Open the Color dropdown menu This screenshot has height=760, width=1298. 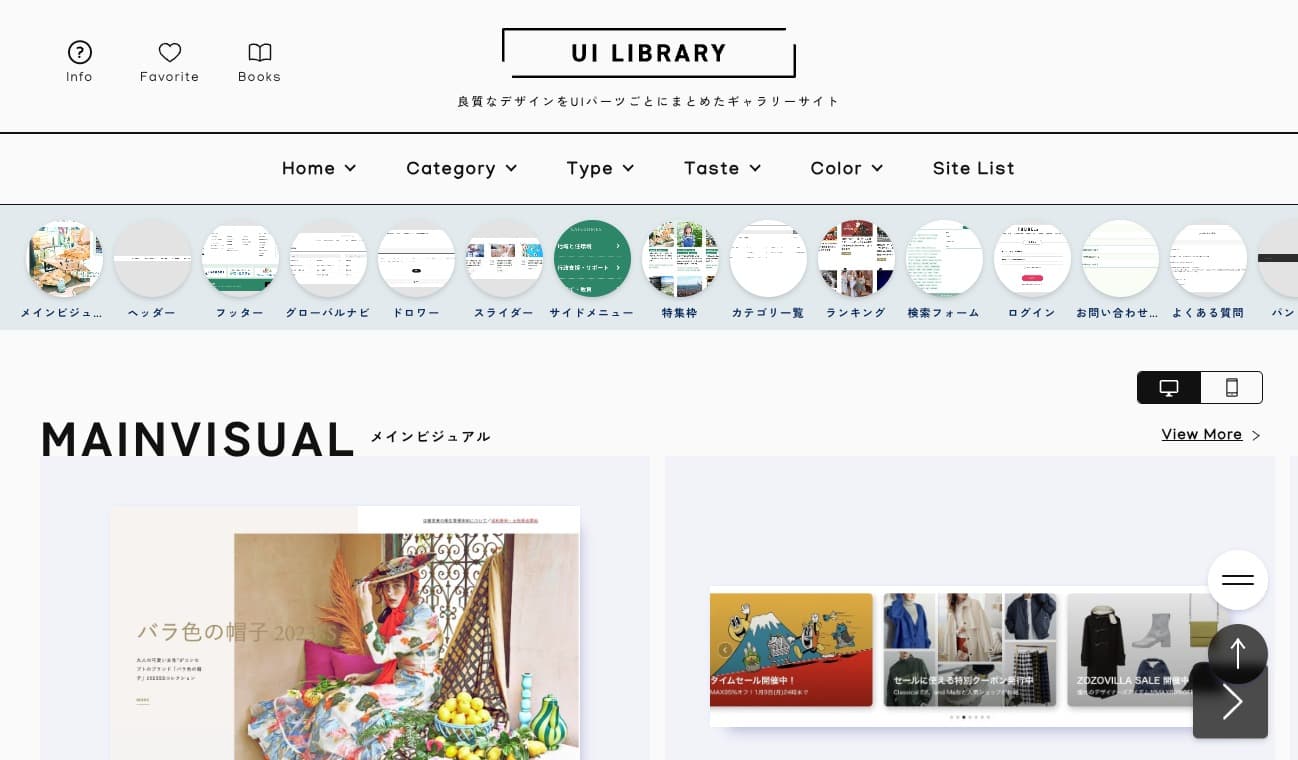click(847, 168)
